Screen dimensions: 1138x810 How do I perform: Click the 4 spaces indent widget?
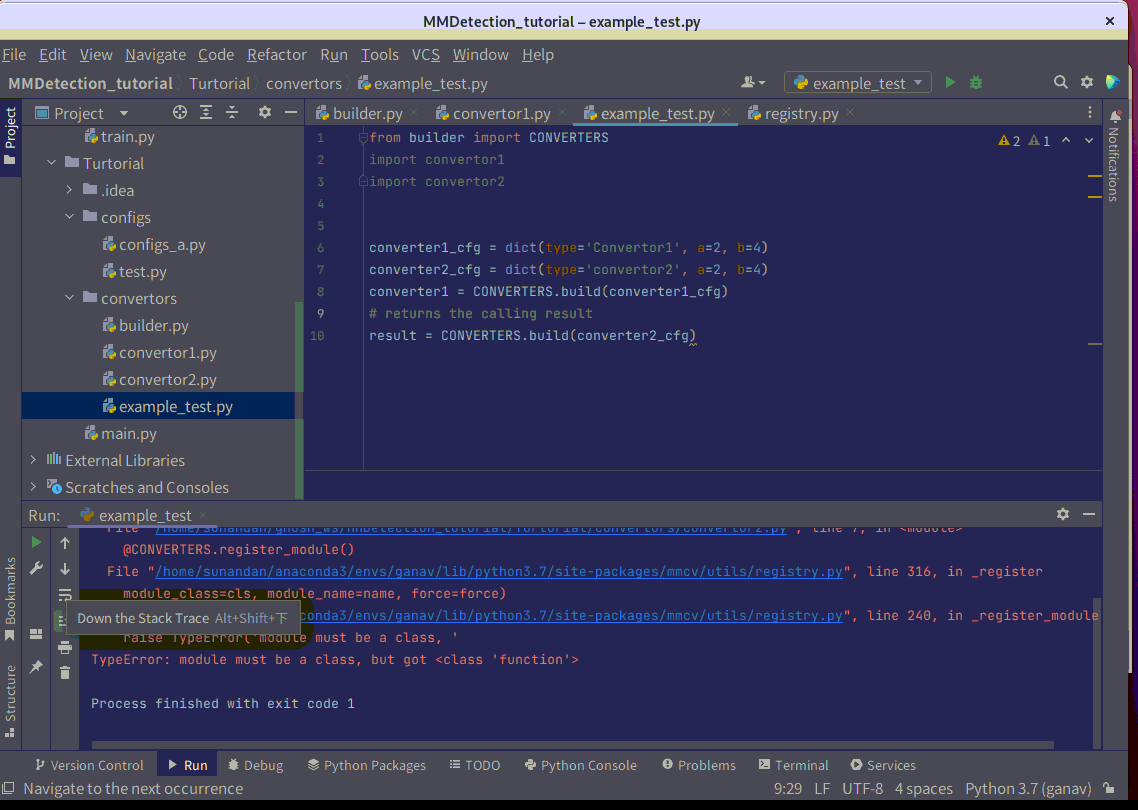(923, 788)
